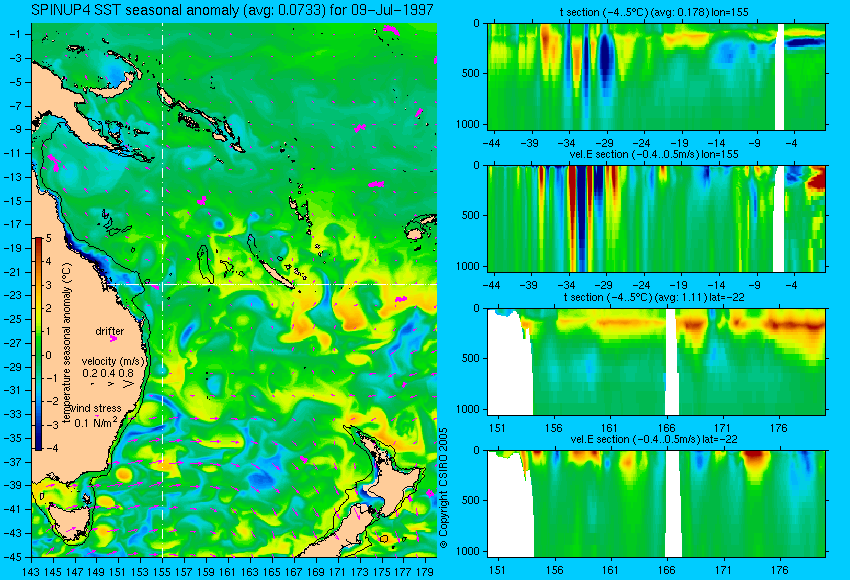The width and height of the screenshot is (850, 580).
Task: Click longitude tick label 155 on map axis
Action: pyautogui.click(x=162, y=571)
